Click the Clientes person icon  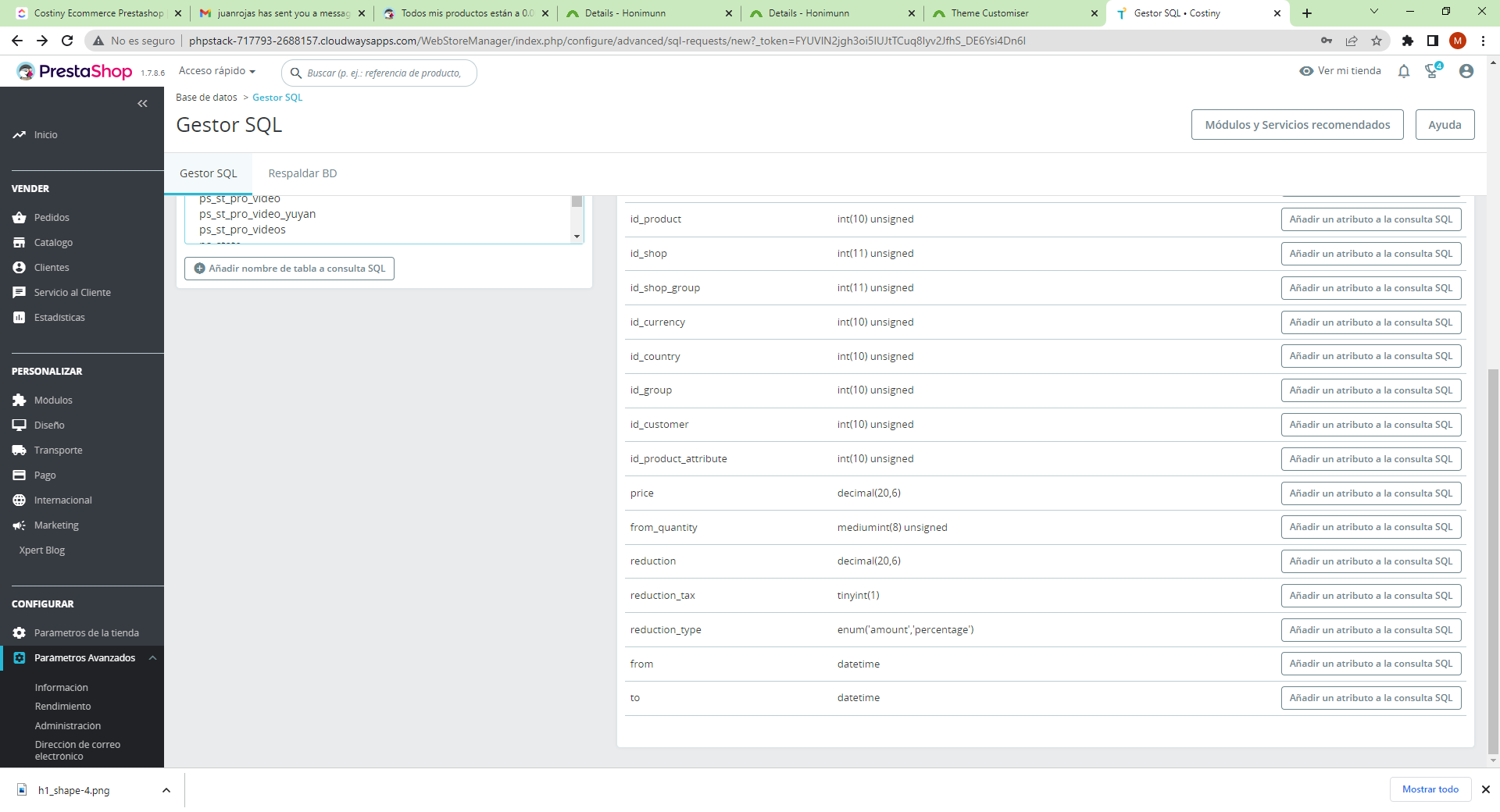tap(19, 268)
